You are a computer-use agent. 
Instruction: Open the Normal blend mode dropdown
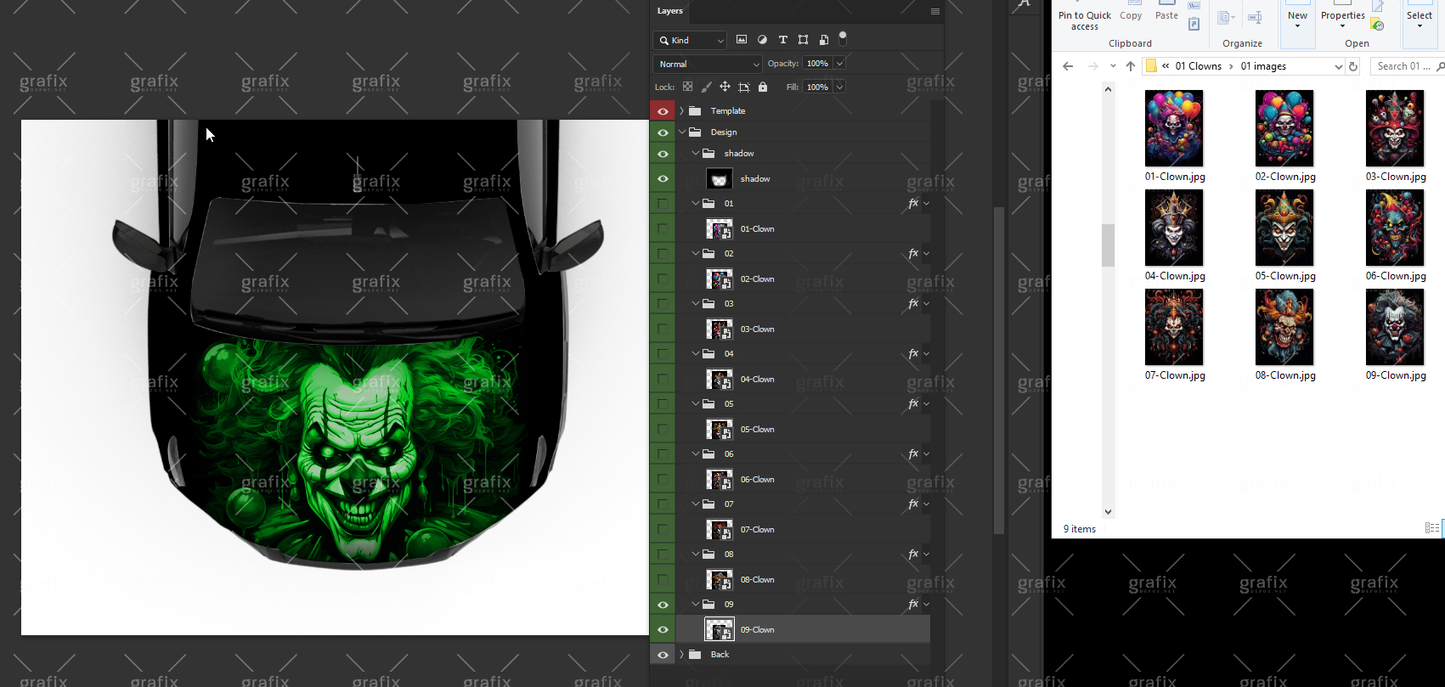[x=707, y=64]
